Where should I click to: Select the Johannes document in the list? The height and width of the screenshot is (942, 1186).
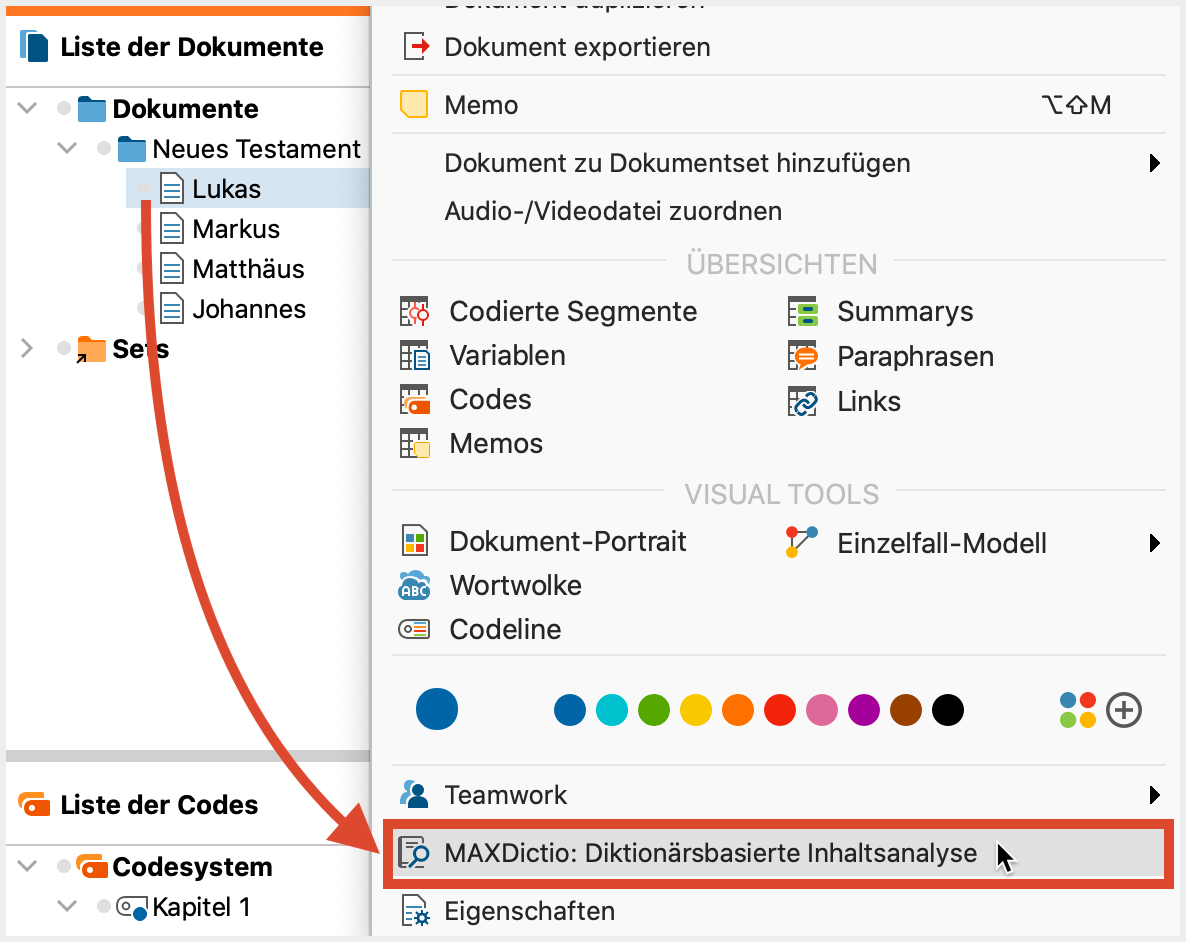[249, 309]
